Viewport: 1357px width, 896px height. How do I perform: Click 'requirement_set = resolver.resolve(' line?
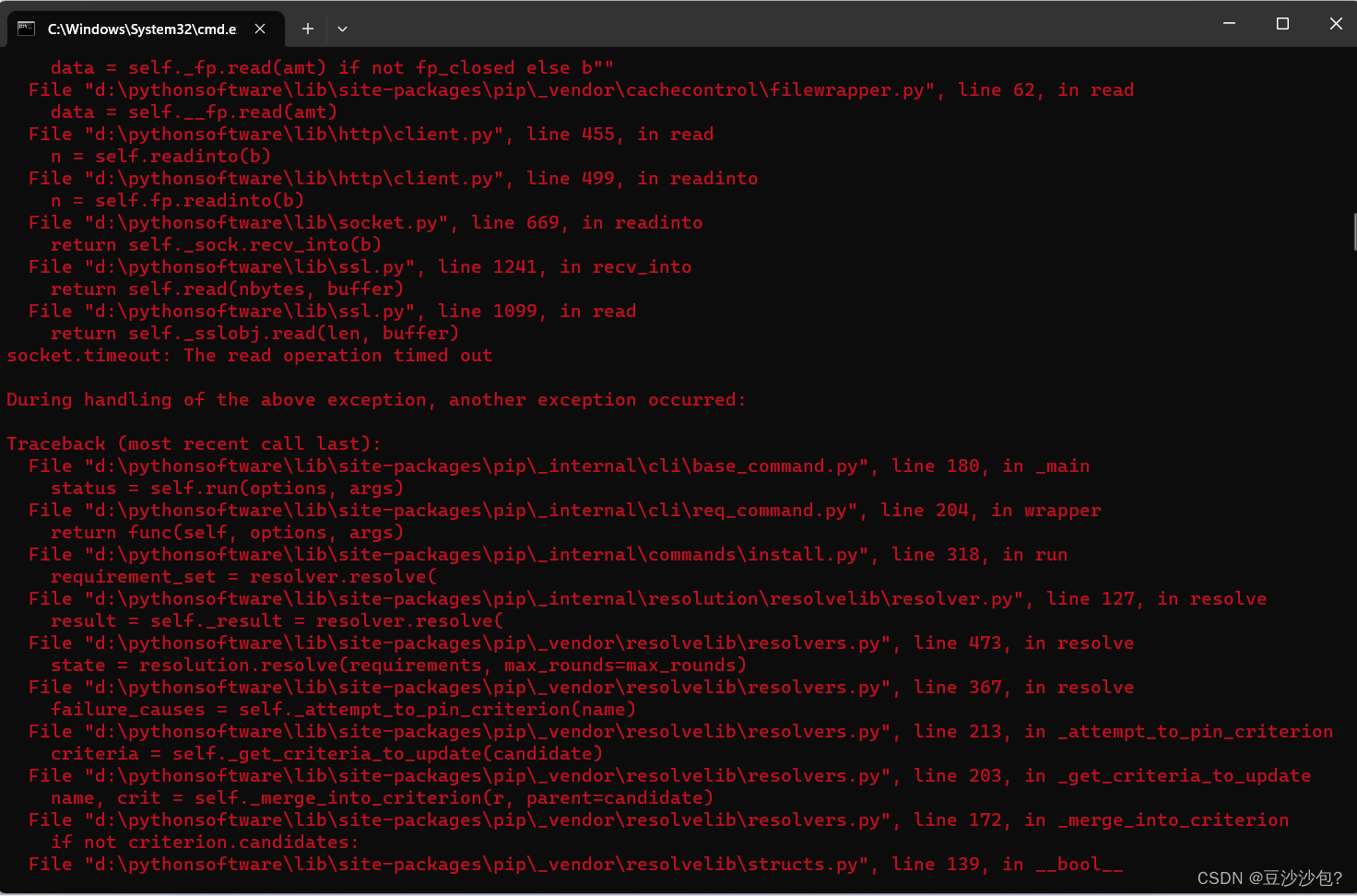click(x=243, y=576)
